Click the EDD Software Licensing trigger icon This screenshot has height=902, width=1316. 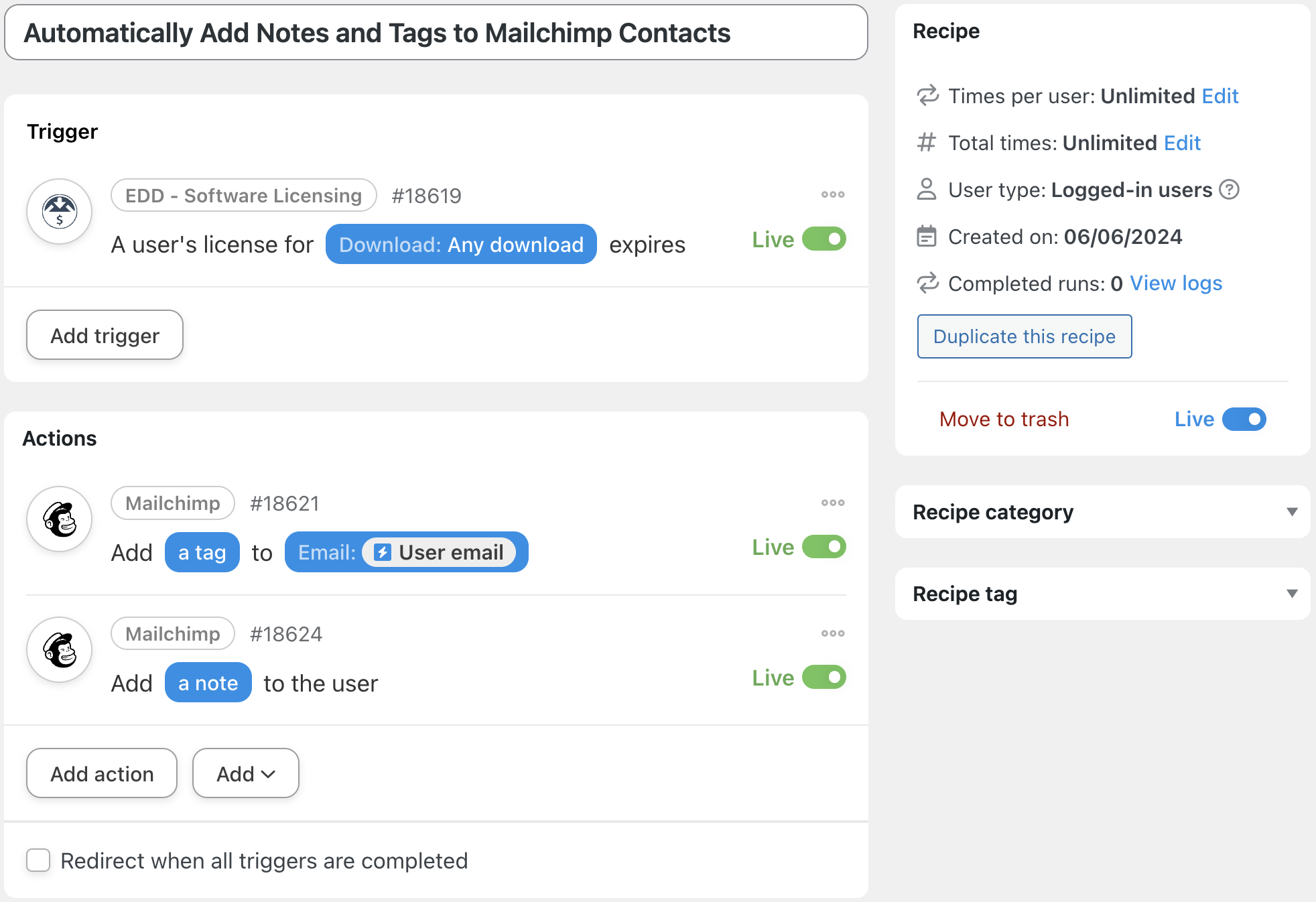pos(60,212)
